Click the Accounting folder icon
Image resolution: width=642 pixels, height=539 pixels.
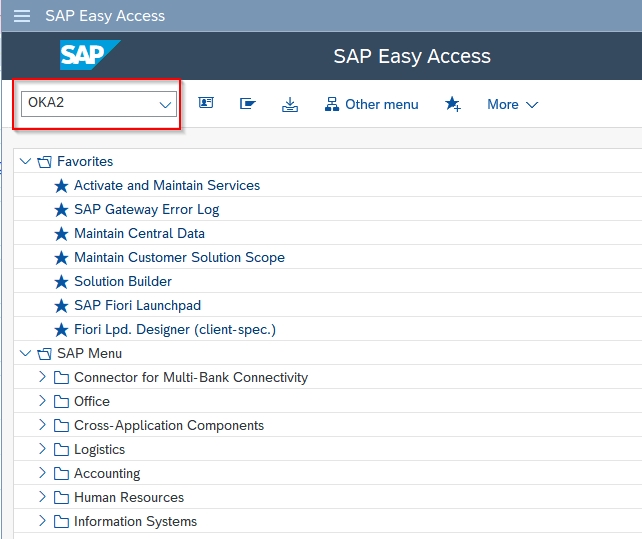[x=61, y=474]
